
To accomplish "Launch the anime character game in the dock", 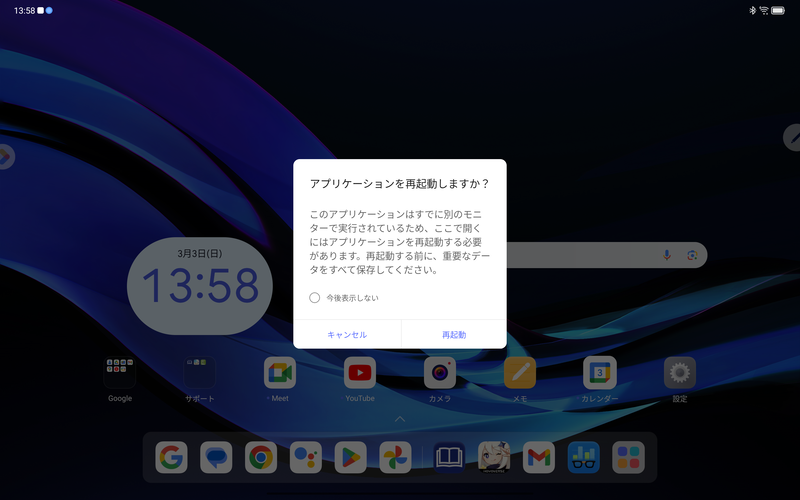I will click(494, 457).
